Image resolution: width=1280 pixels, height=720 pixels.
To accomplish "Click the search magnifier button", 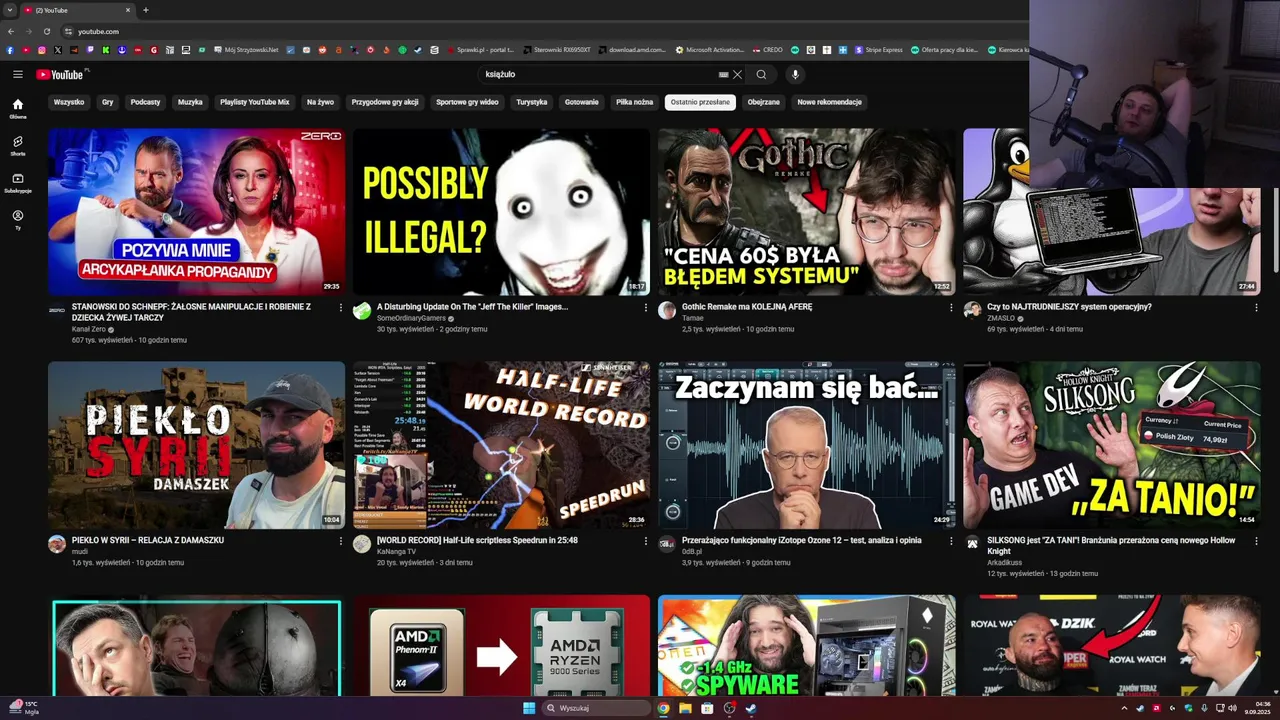I will coord(761,74).
